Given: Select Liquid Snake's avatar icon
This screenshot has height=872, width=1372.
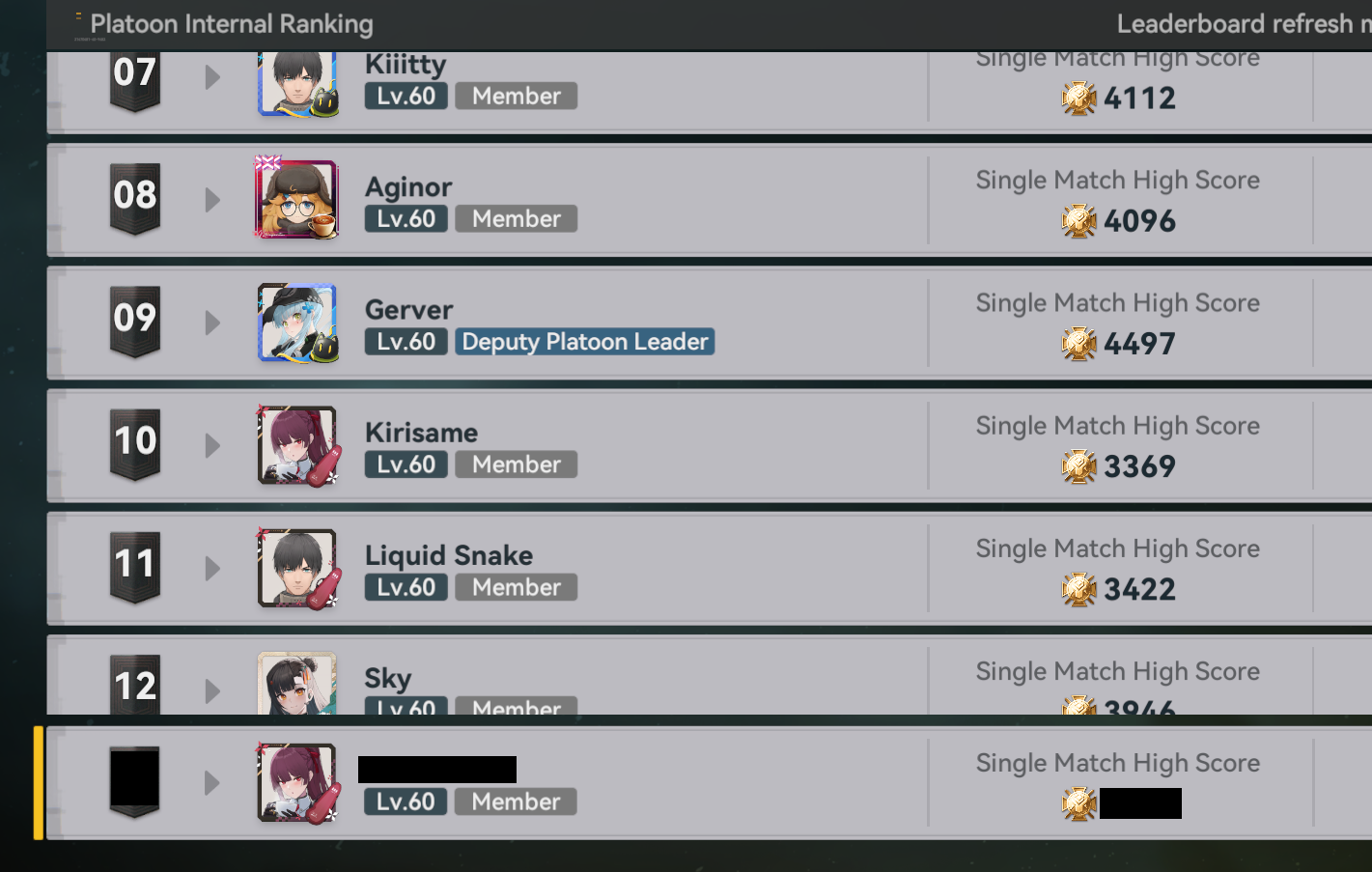Looking at the screenshot, I should pyautogui.click(x=297, y=568).
